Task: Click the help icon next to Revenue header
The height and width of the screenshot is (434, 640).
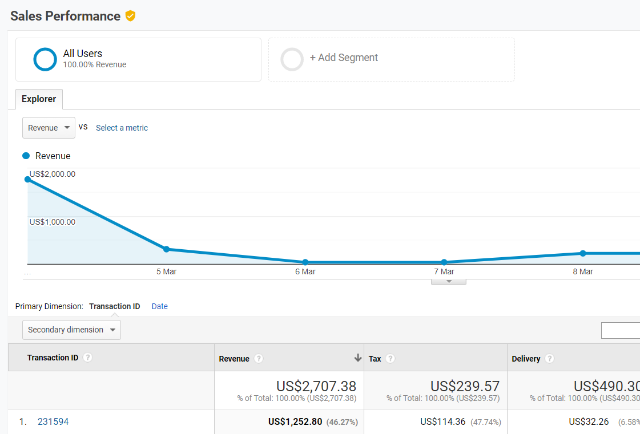Action: point(259,358)
